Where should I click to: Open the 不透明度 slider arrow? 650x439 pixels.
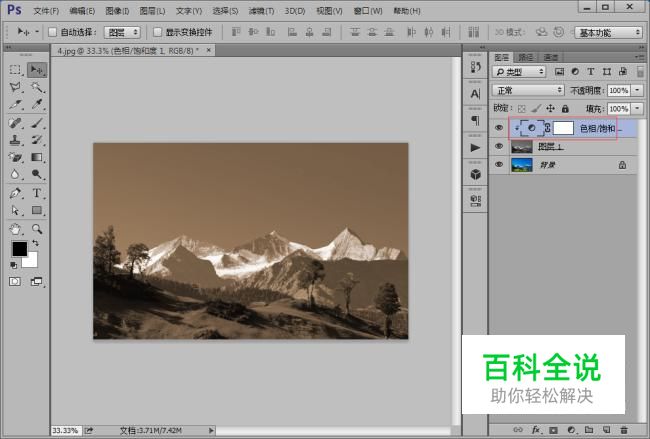click(x=637, y=90)
